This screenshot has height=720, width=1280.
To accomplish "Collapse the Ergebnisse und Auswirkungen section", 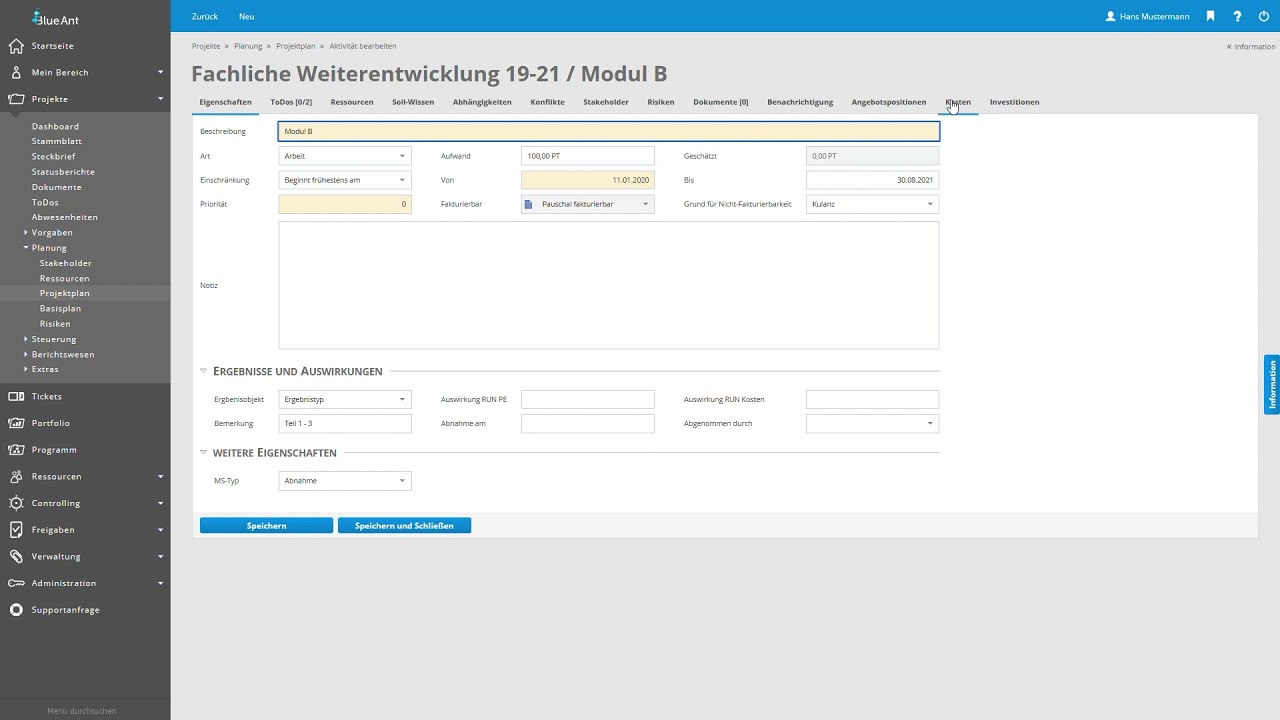I will (x=204, y=371).
